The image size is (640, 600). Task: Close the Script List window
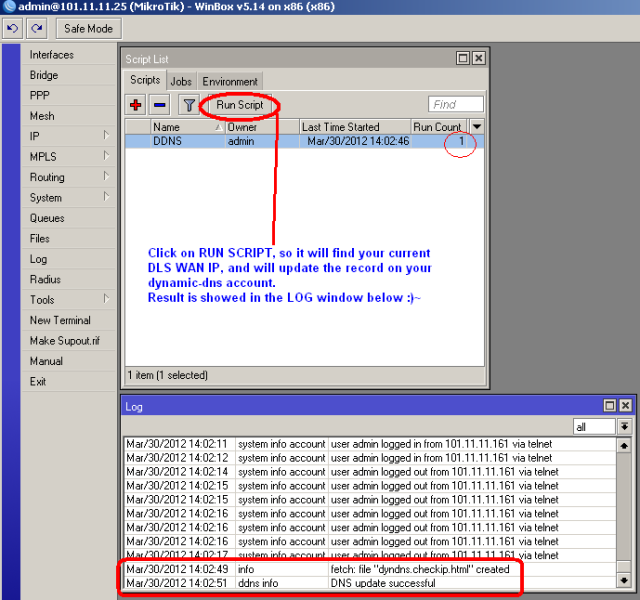pyautogui.click(x=478, y=59)
